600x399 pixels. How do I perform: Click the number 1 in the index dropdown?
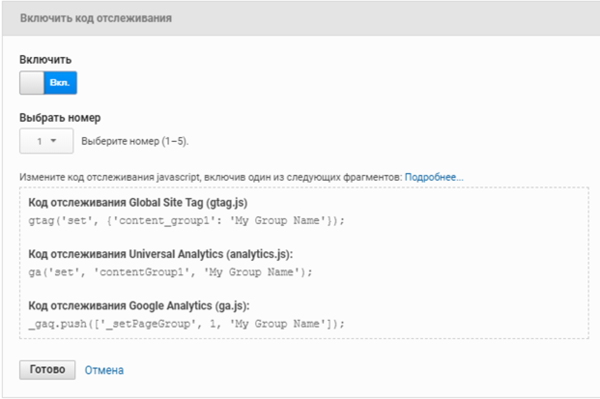pyautogui.click(x=39, y=142)
